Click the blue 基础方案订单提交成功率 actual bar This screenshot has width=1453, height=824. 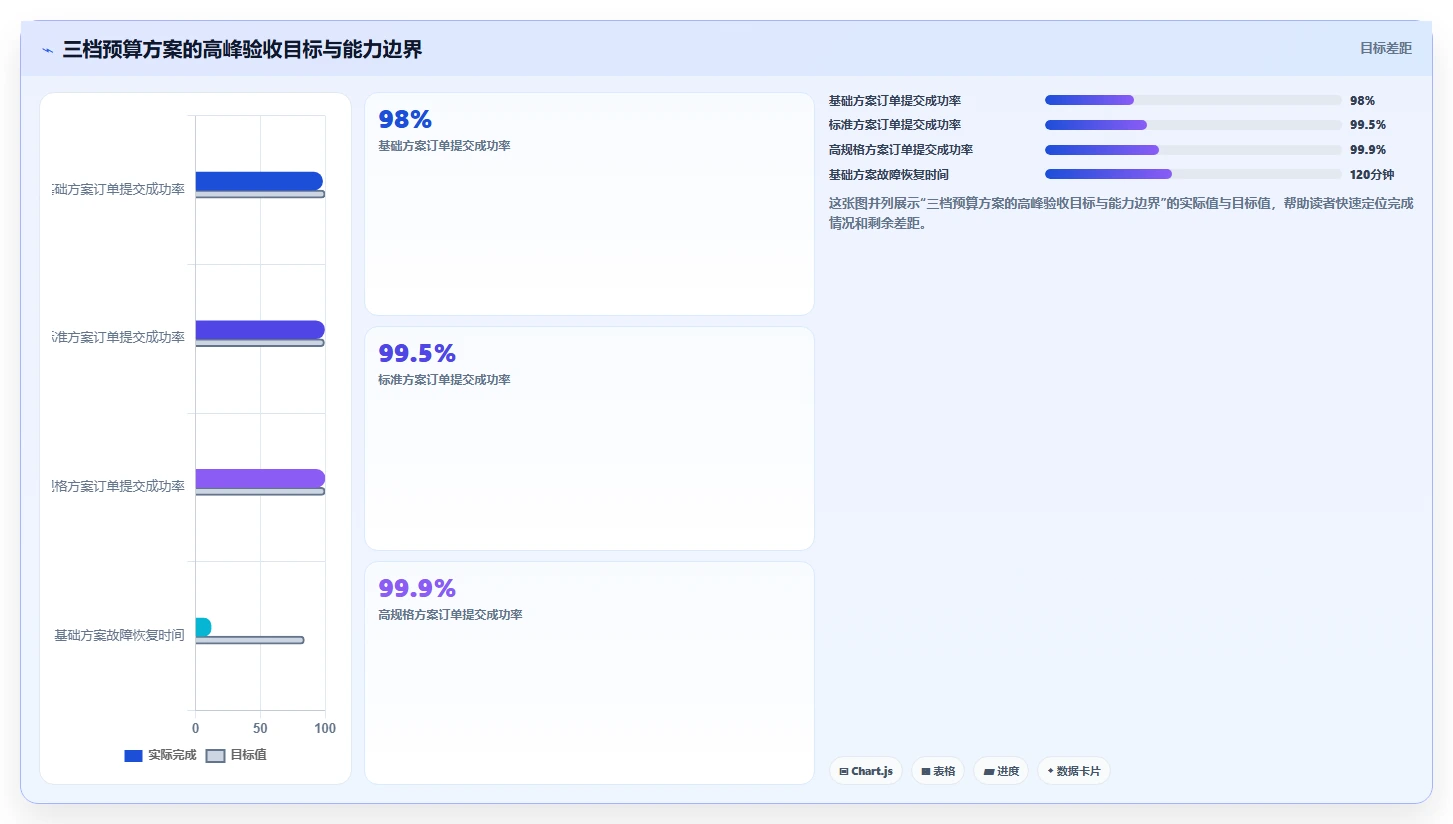[x=259, y=181]
